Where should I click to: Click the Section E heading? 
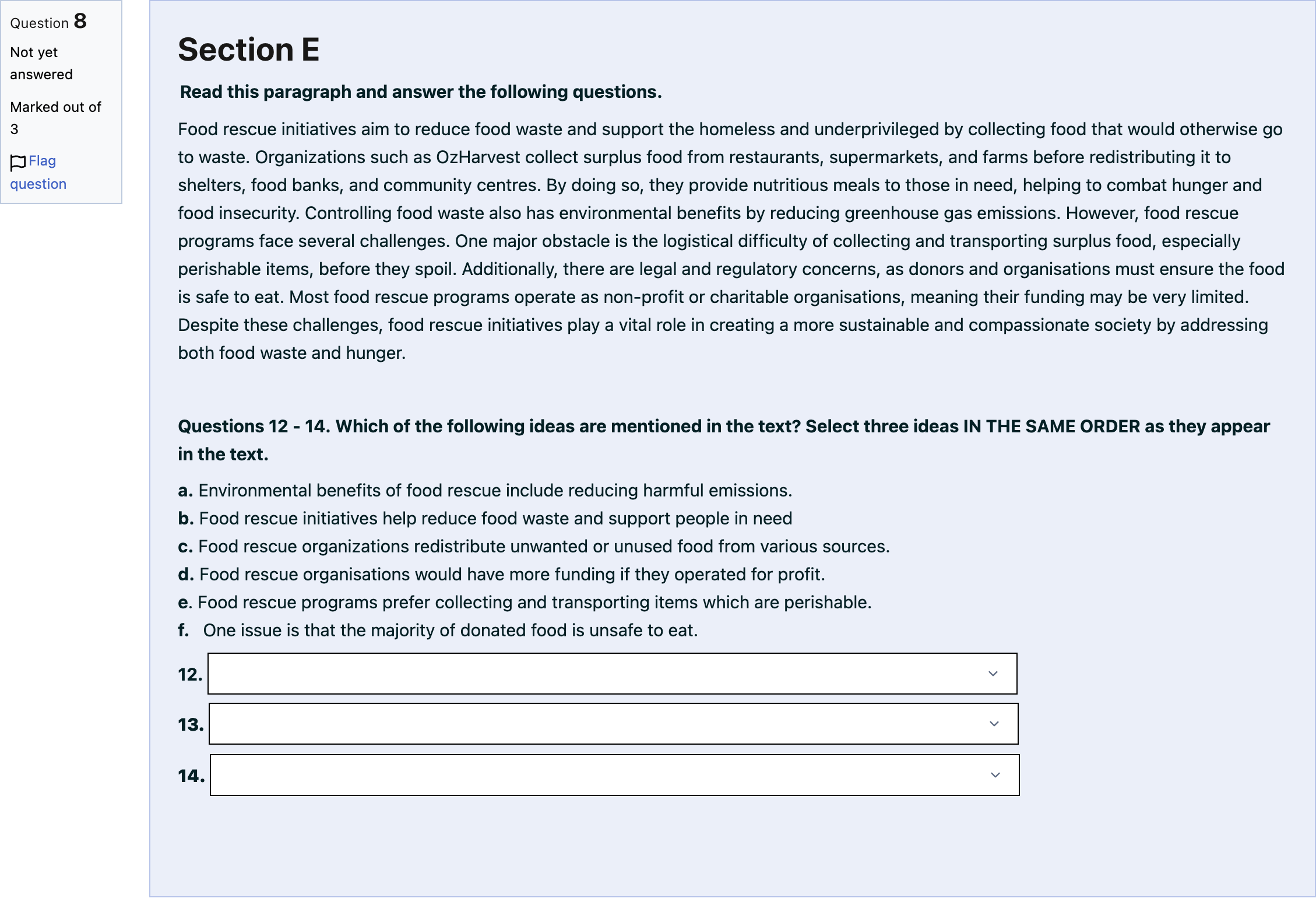click(x=249, y=49)
